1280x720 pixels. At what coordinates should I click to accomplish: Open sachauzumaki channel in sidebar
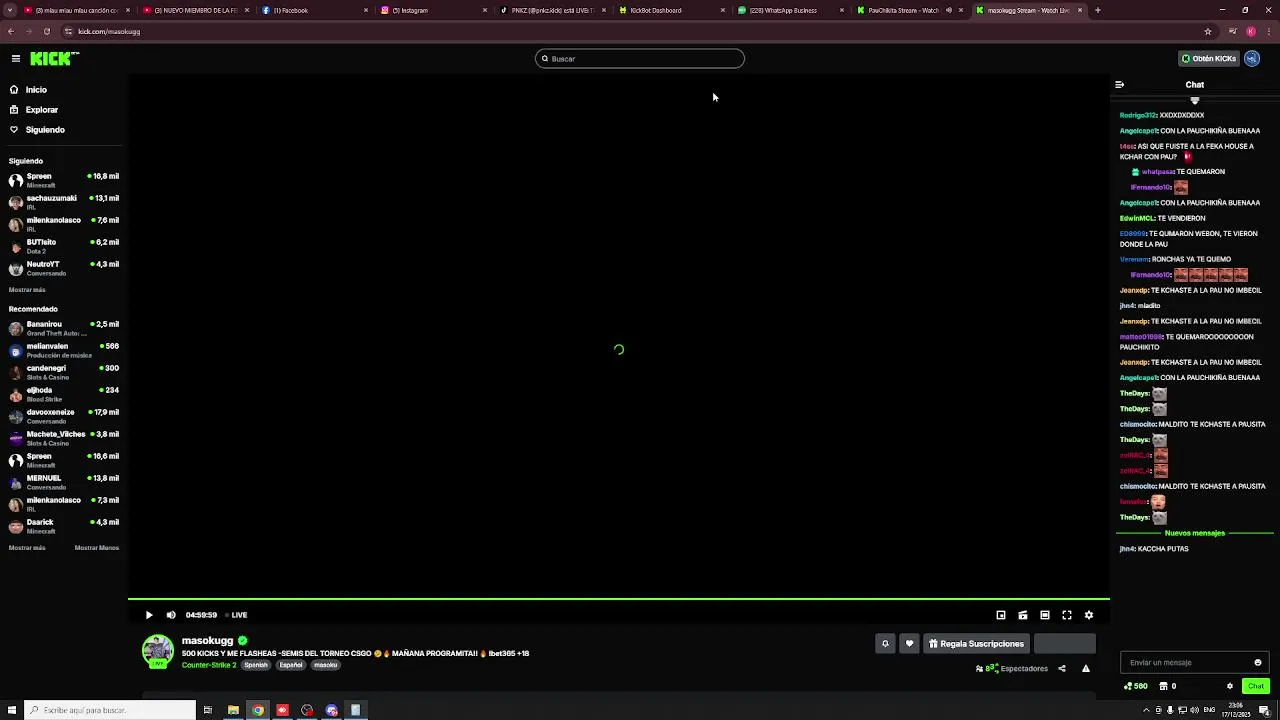[64, 202]
